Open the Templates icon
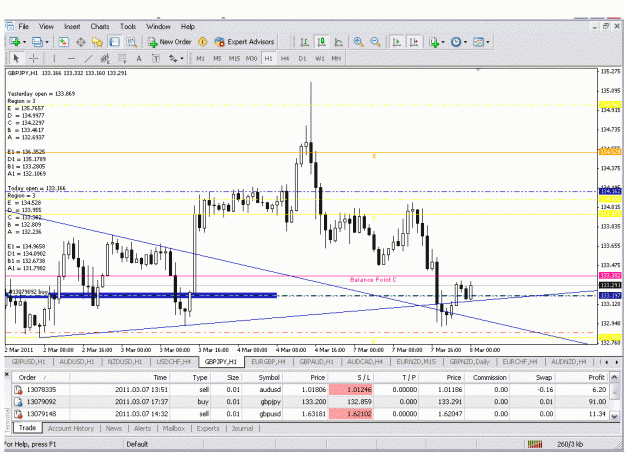 click(x=478, y=42)
